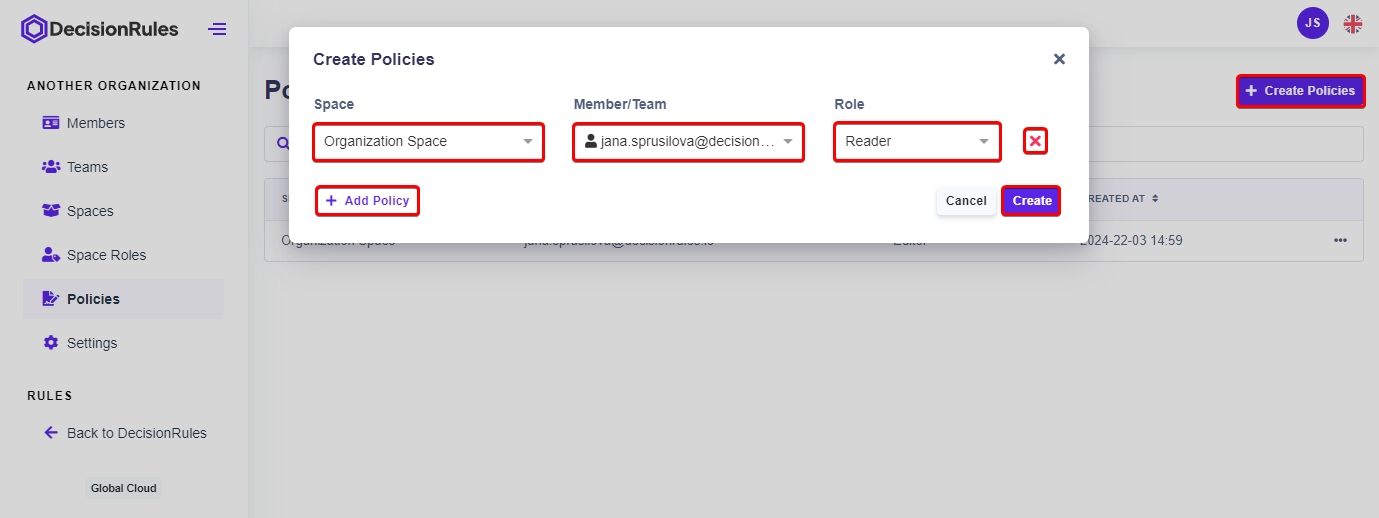
Task: Click the DecisionRules logo icon
Action: tap(34, 29)
